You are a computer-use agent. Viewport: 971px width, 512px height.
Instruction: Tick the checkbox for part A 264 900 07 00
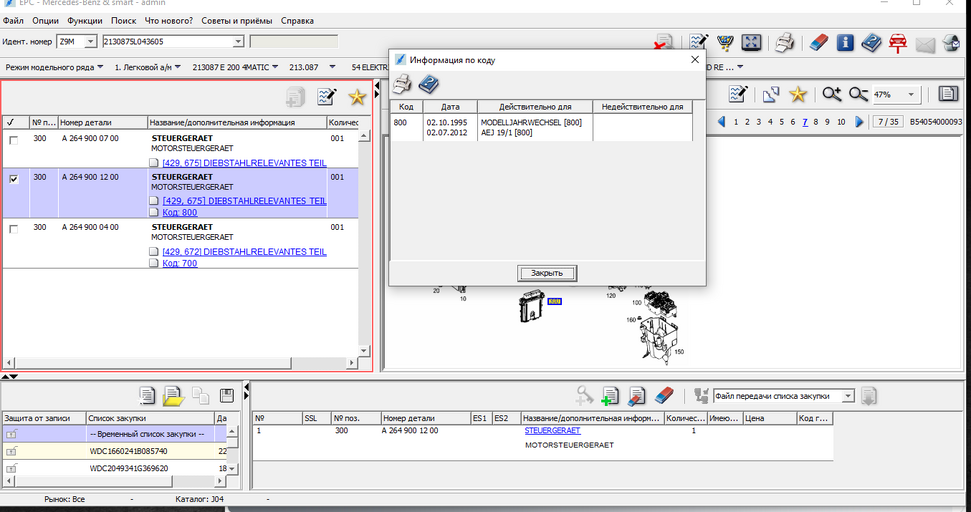[x=14, y=141]
